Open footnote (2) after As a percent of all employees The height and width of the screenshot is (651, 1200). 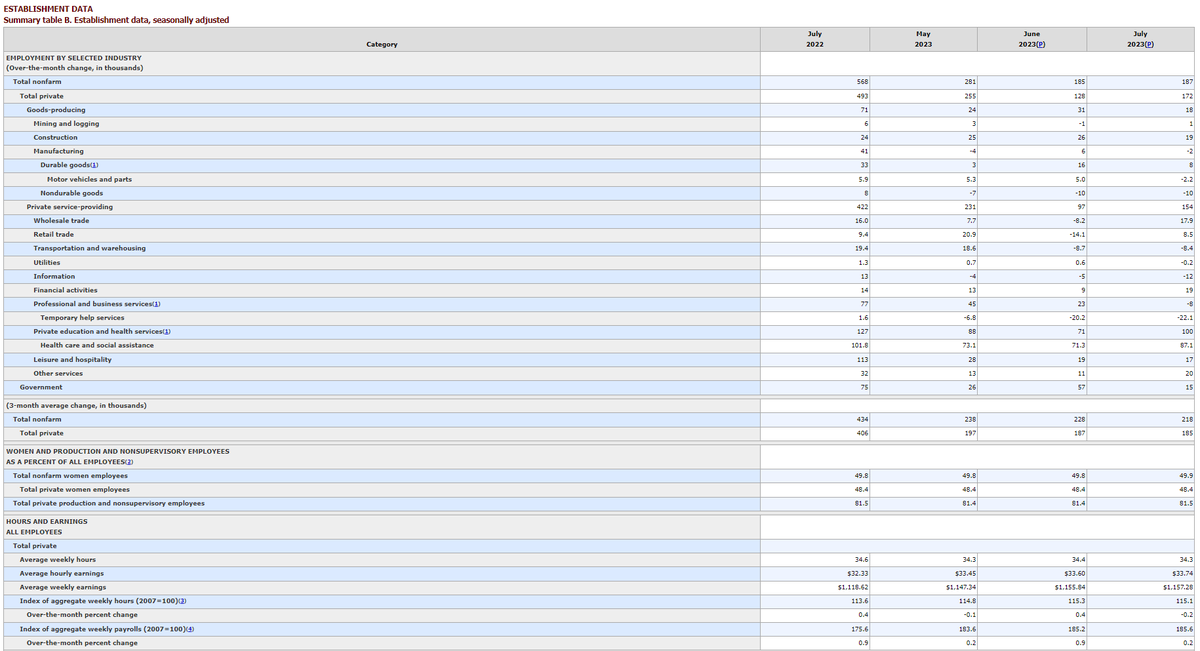[129, 462]
